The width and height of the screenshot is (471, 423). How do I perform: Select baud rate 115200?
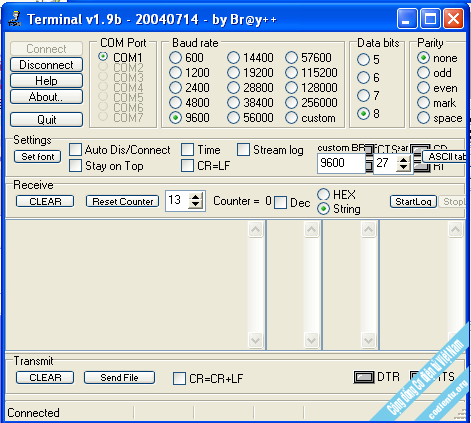click(291, 72)
